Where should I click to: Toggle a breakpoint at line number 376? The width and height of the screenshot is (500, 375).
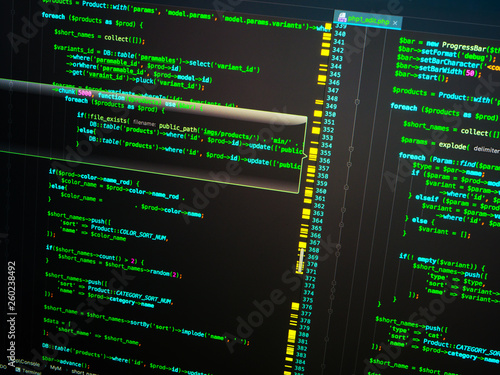(307, 307)
